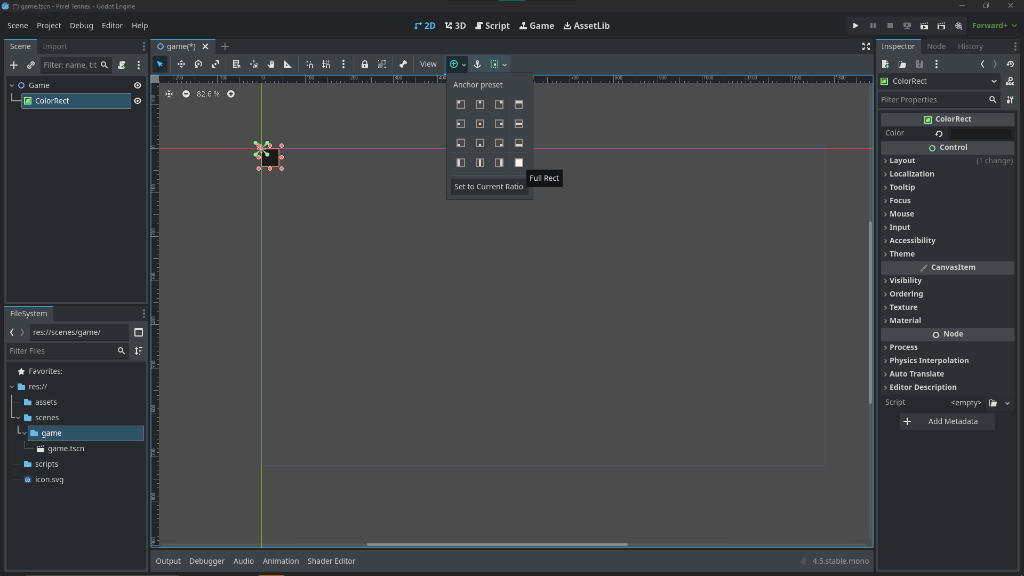Activate the Pan Mode hand tool
1024x576 pixels.
(x=270, y=64)
